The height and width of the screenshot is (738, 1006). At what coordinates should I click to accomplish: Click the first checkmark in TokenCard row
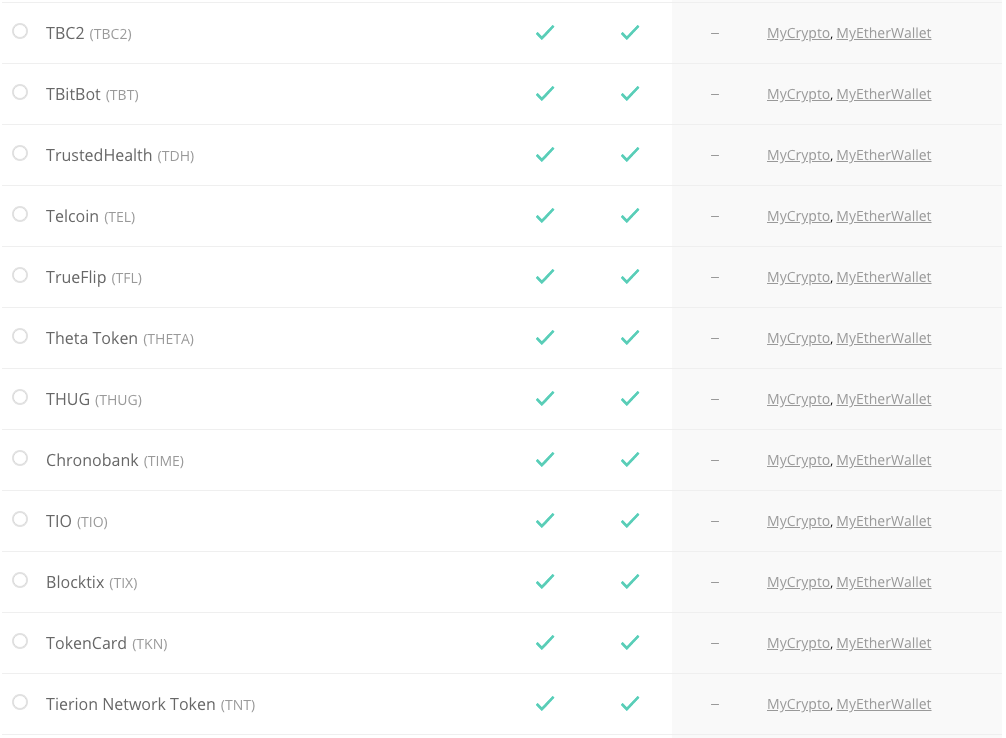(x=545, y=643)
